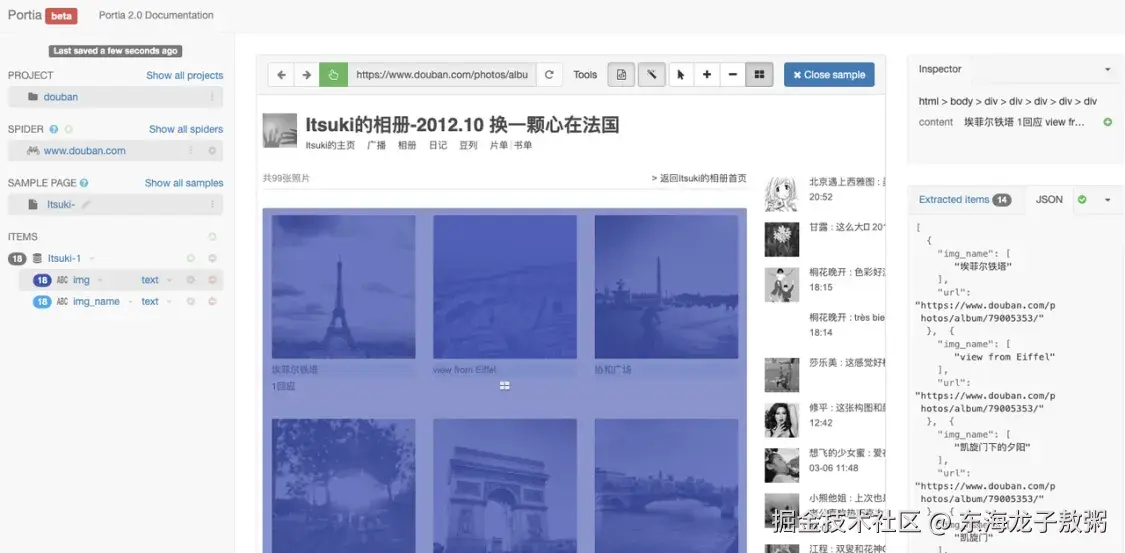Viewport: 1125px width, 553px height.
Task: Open Portia 2.0 Documentation link
Action: (156, 15)
